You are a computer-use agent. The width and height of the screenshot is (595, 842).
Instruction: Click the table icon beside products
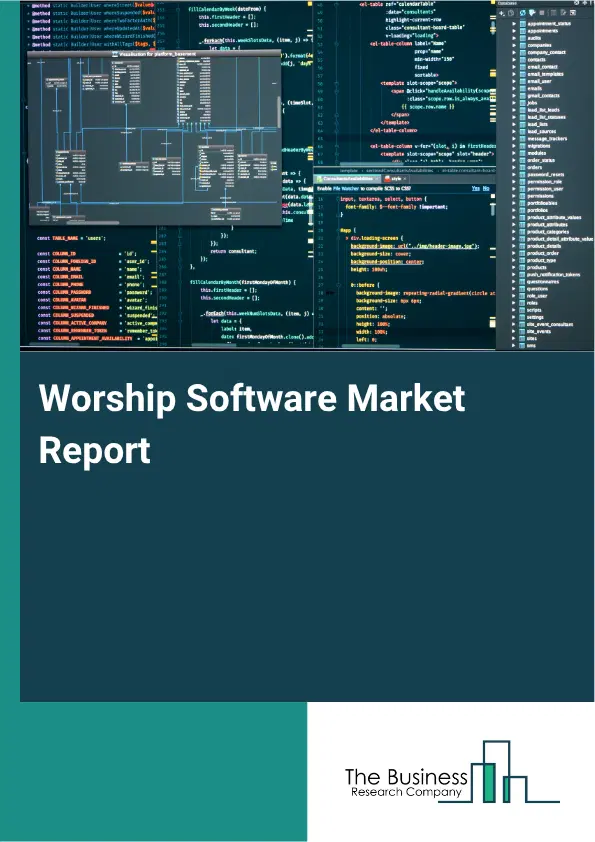tap(523, 267)
